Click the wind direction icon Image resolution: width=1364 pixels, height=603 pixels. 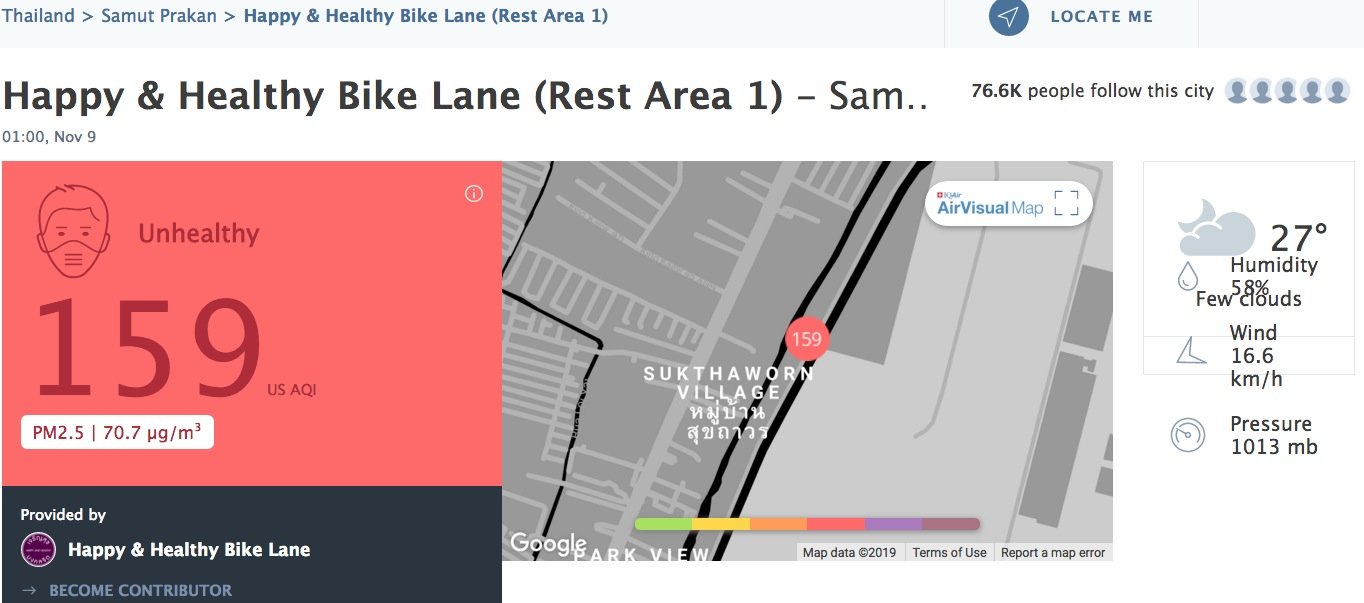(1190, 350)
